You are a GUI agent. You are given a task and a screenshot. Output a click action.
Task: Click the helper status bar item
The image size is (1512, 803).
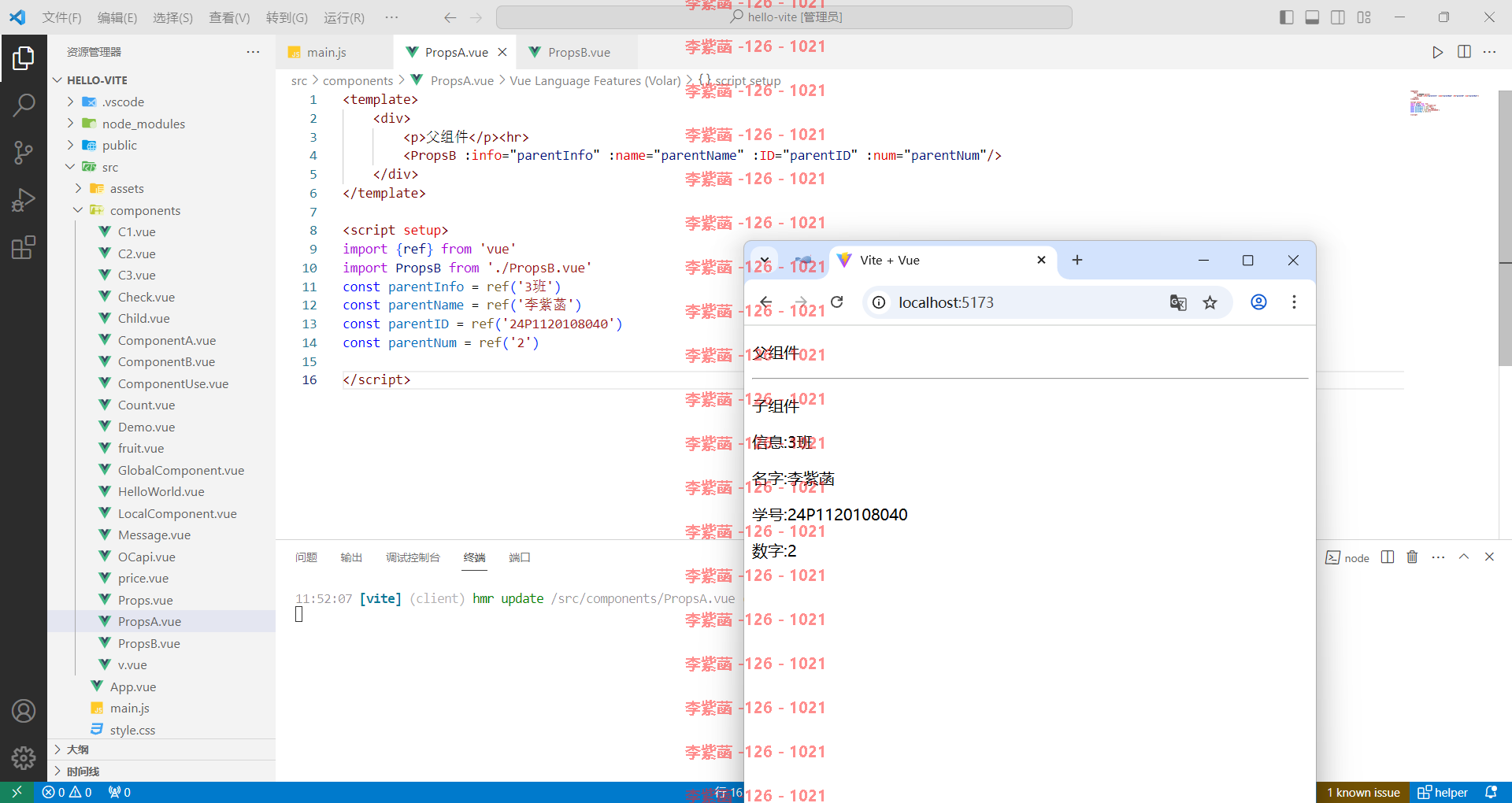(x=1443, y=792)
